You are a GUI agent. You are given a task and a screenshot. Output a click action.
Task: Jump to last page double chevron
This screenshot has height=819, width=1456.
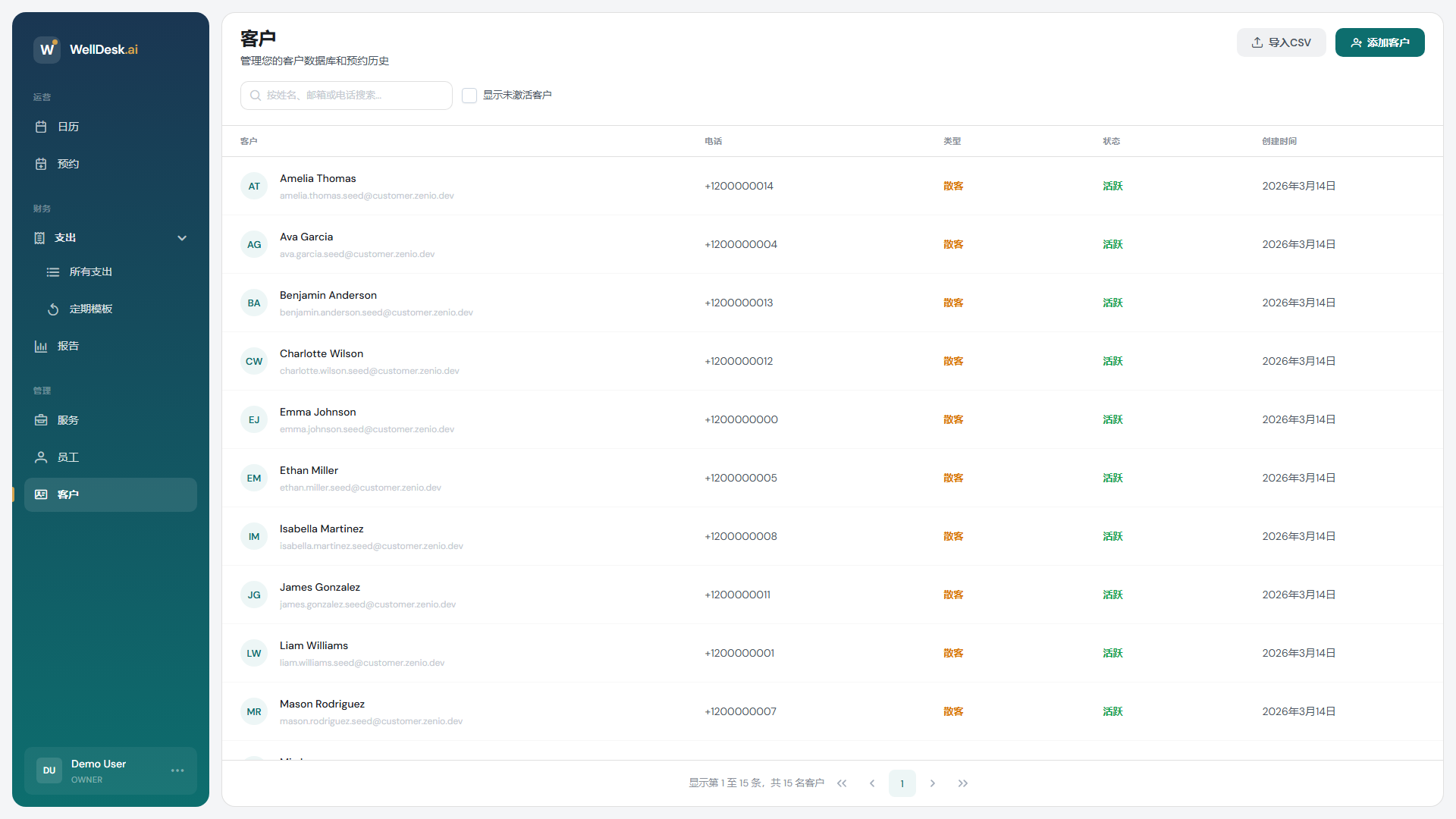pyautogui.click(x=963, y=783)
